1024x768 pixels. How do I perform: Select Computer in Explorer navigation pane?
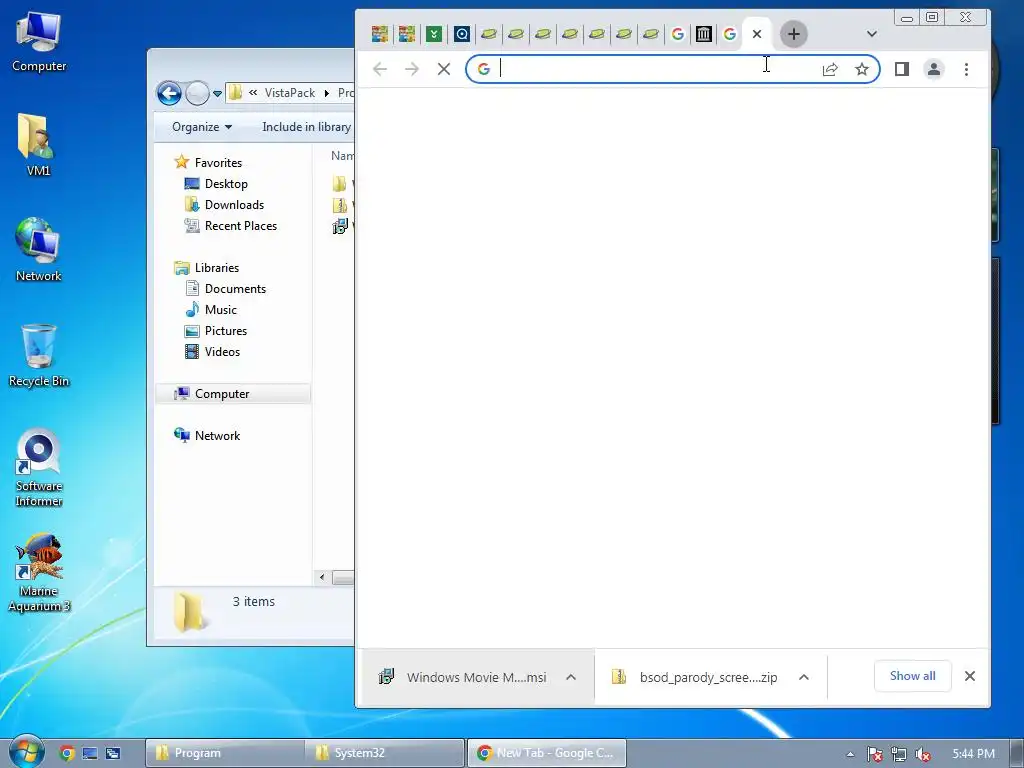pos(222,394)
